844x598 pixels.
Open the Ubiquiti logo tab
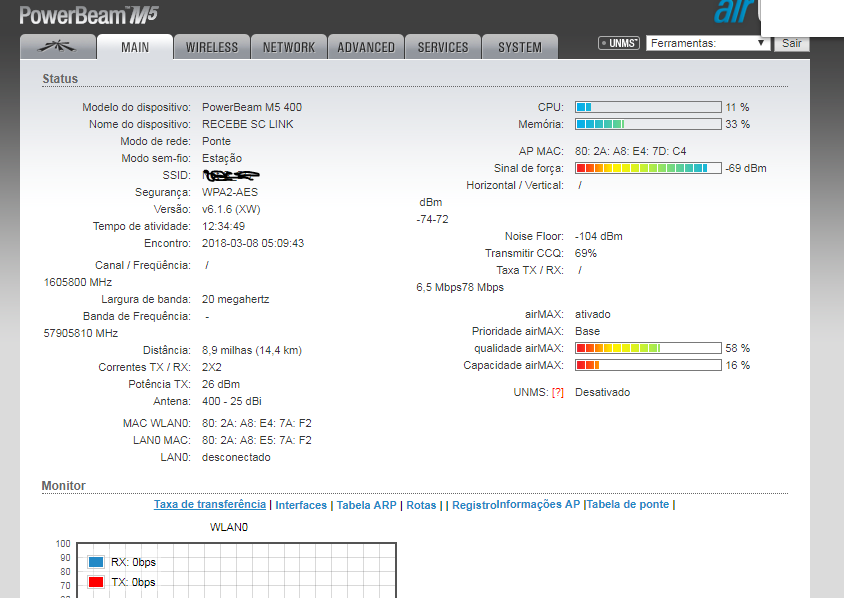58,47
